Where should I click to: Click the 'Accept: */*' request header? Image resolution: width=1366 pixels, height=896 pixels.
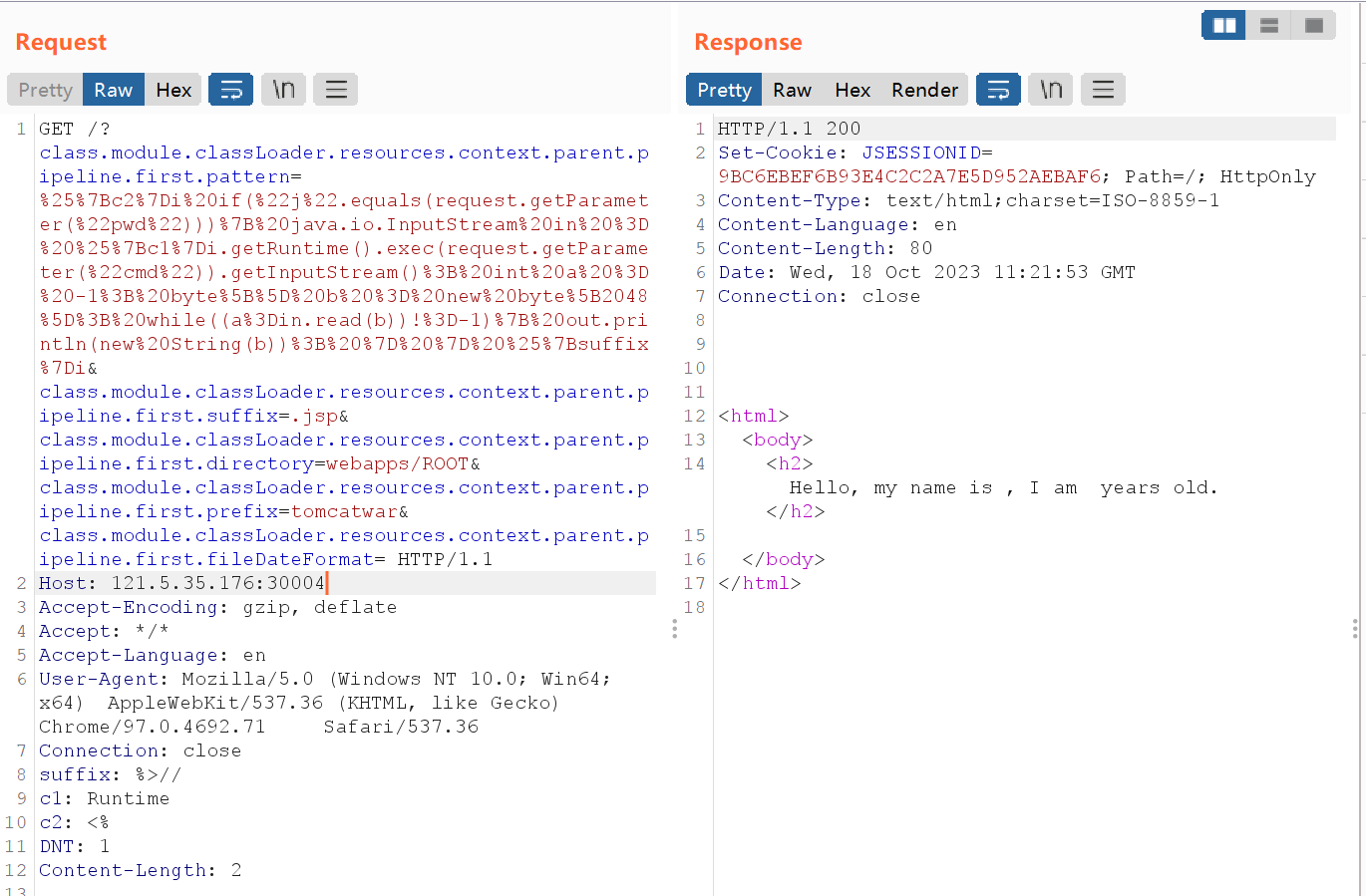(x=104, y=631)
